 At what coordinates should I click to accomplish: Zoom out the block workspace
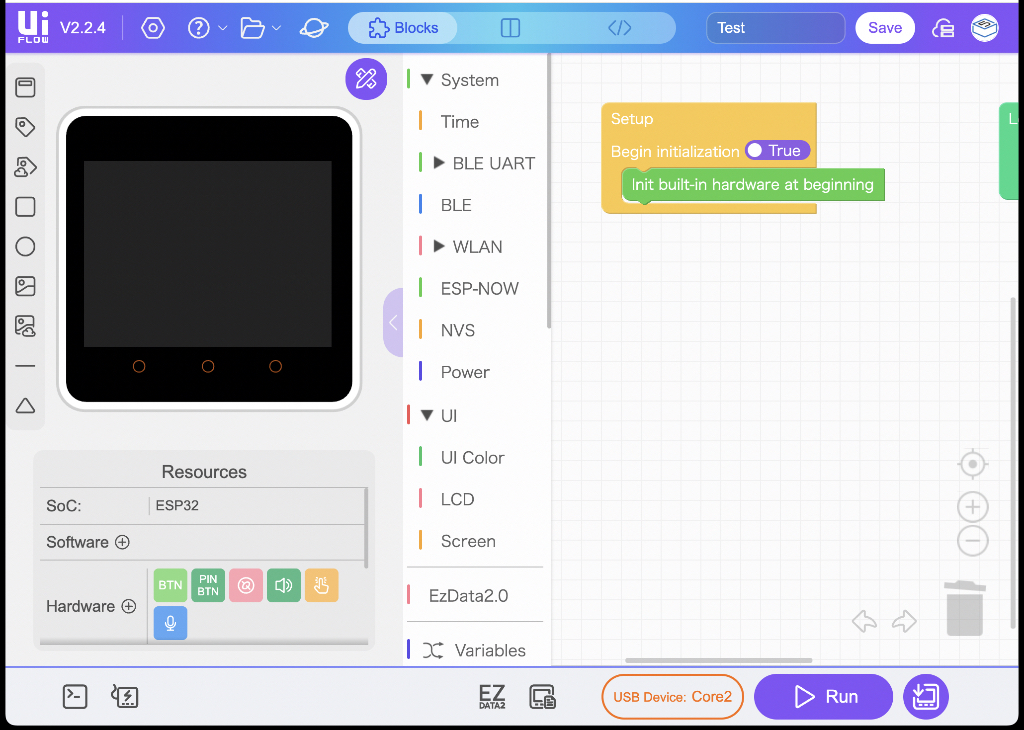(972, 541)
